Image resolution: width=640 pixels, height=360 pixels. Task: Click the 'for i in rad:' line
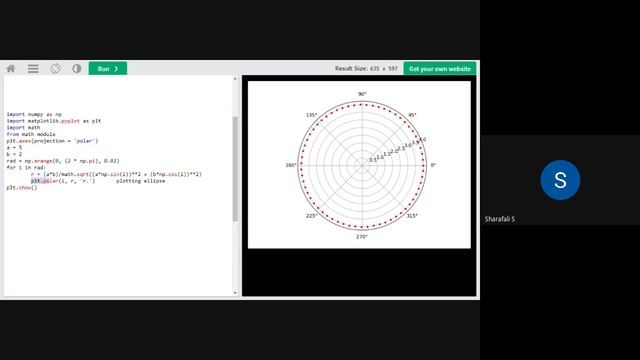[x=26, y=167]
